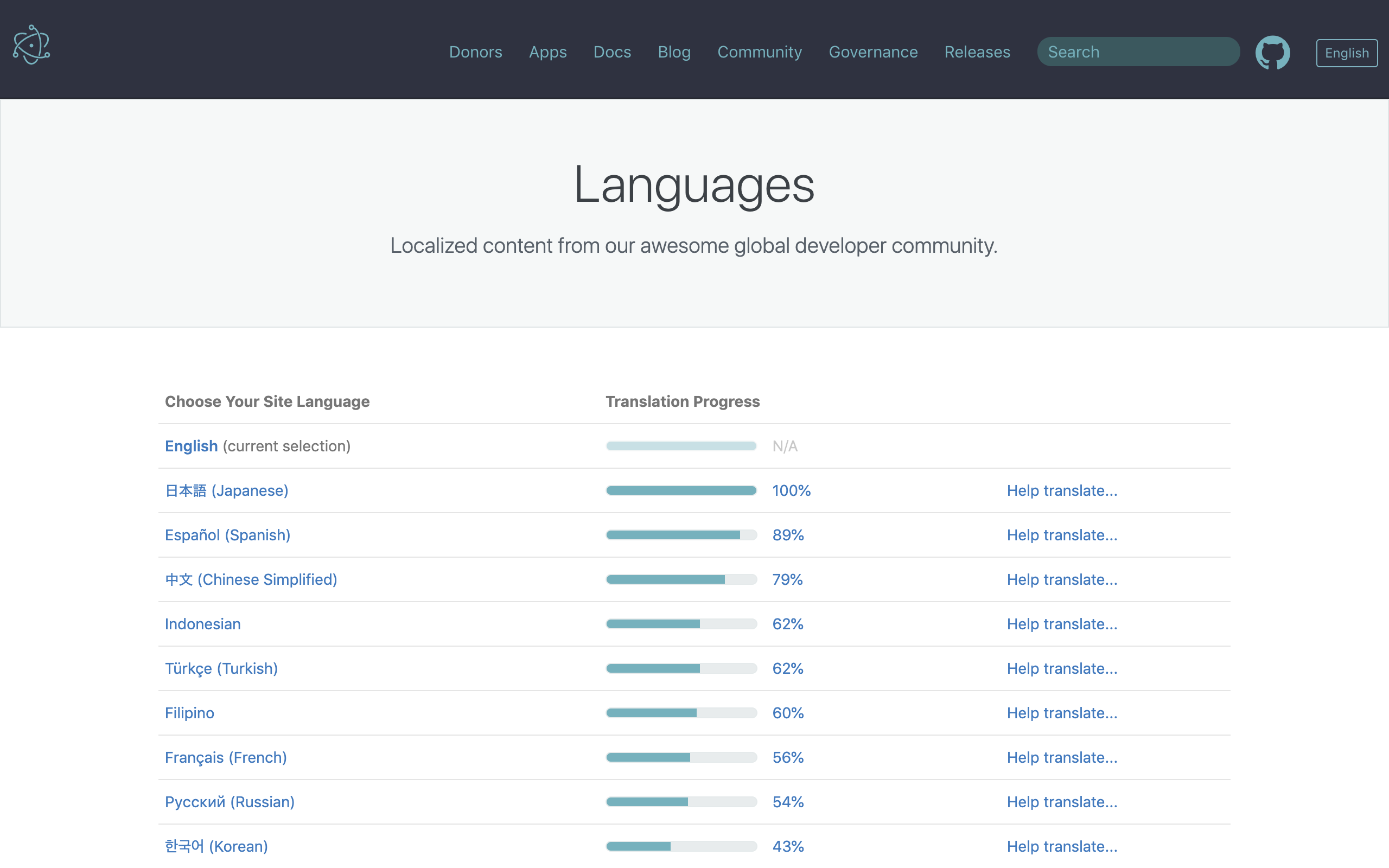Screen dimensions: 1389x868
Task: Visit the Community section
Action: click(x=760, y=52)
